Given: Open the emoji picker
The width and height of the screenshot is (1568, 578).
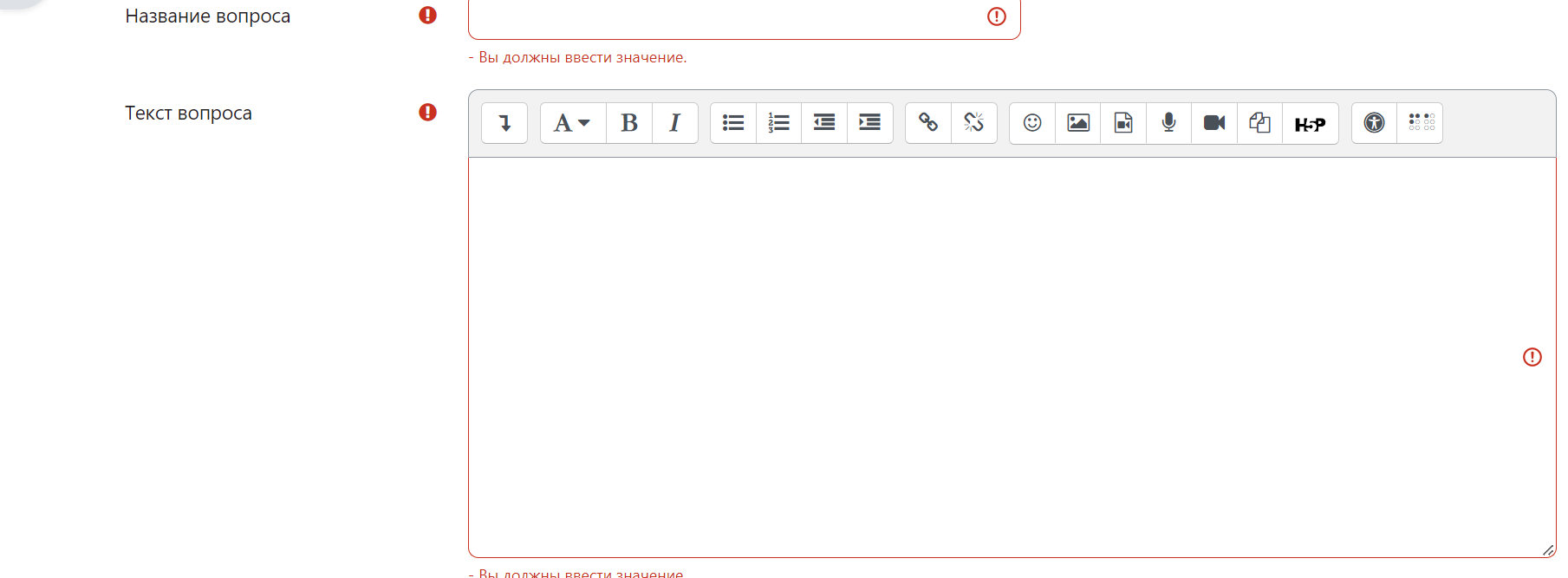Looking at the screenshot, I should click(x=1032, y=123).
